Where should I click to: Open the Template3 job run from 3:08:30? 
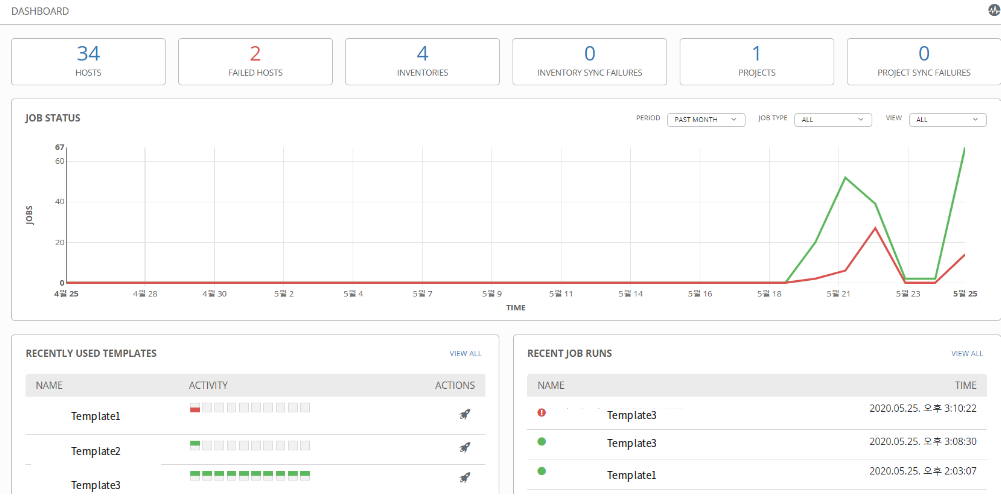[x=632, y=443]
